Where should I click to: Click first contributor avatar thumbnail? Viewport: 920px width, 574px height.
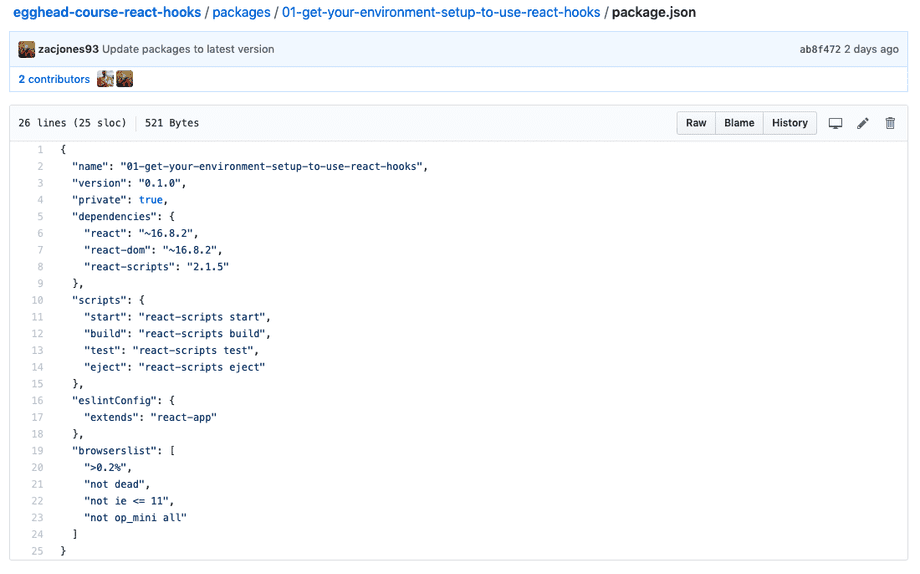(x=106, y=79)
